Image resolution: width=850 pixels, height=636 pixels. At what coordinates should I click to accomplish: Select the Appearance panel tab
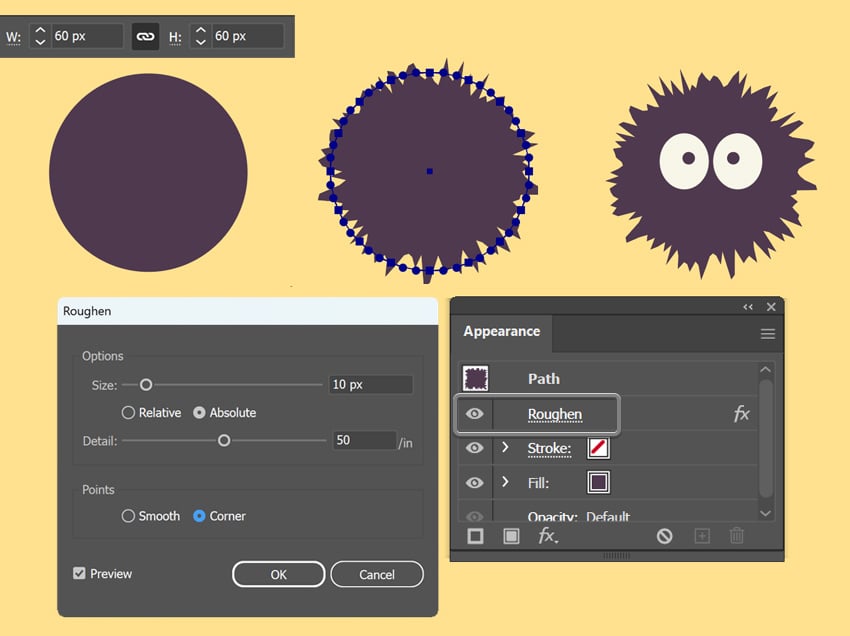501,332
